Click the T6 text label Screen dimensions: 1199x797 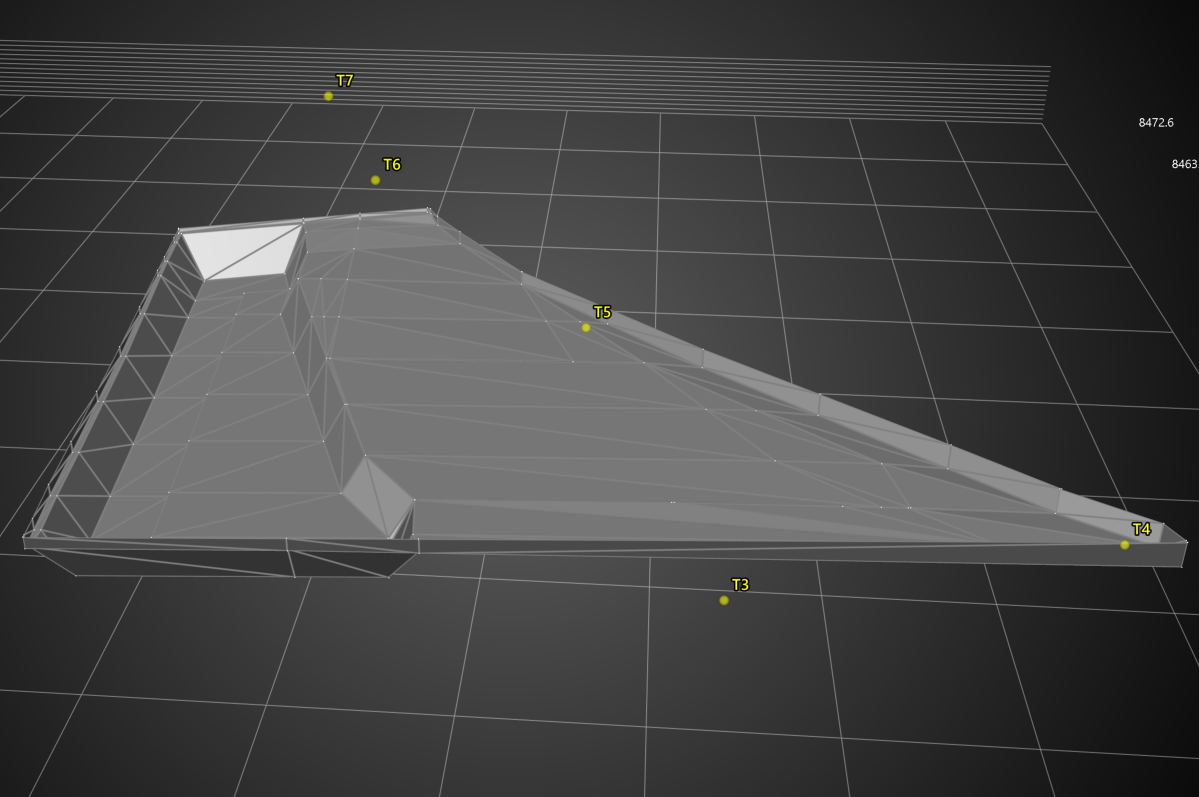tap(392, 165)
